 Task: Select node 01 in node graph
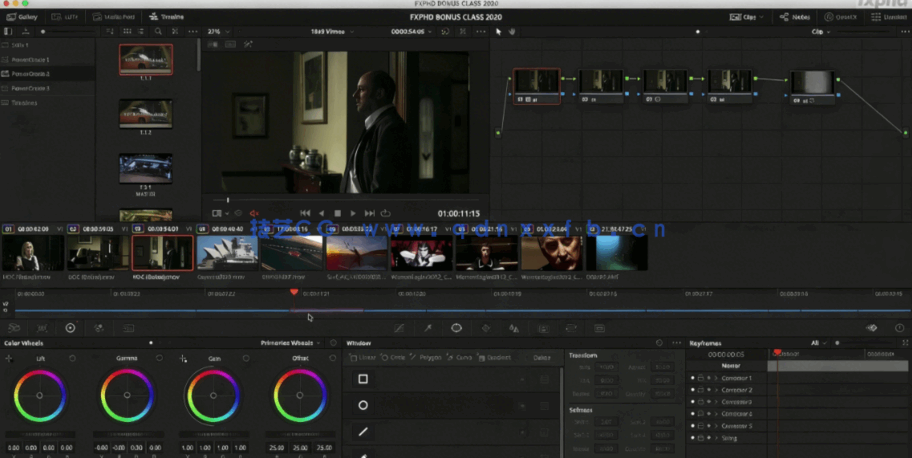537,86
